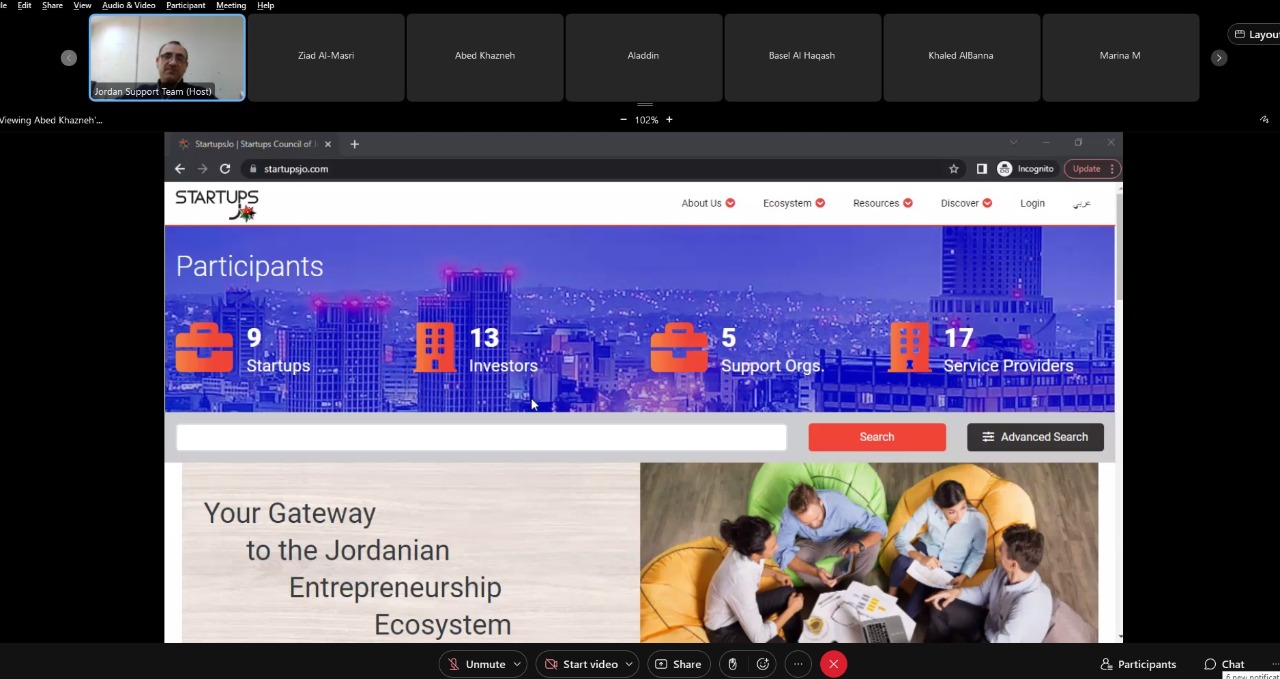Select Jordan Support Team host video thumbnail
The height and width of the screenshot is (679, 1280).
pos(167,57)
